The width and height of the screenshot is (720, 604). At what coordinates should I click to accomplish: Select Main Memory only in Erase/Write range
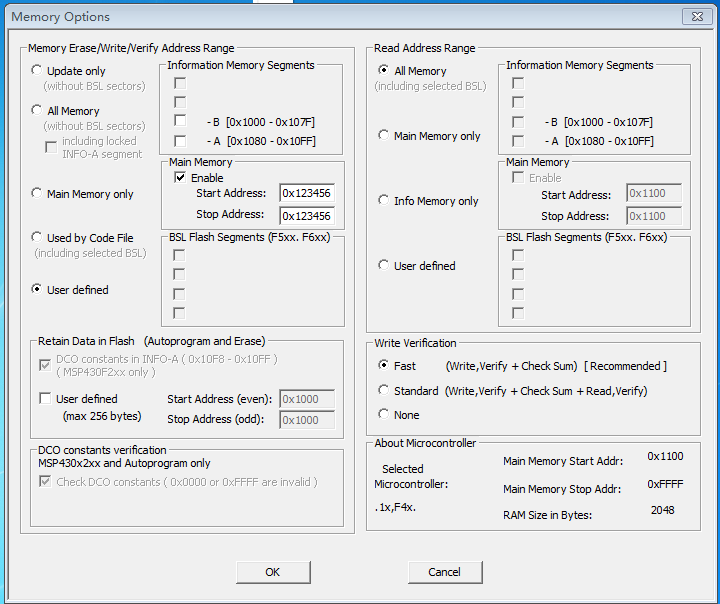point(36,193)
